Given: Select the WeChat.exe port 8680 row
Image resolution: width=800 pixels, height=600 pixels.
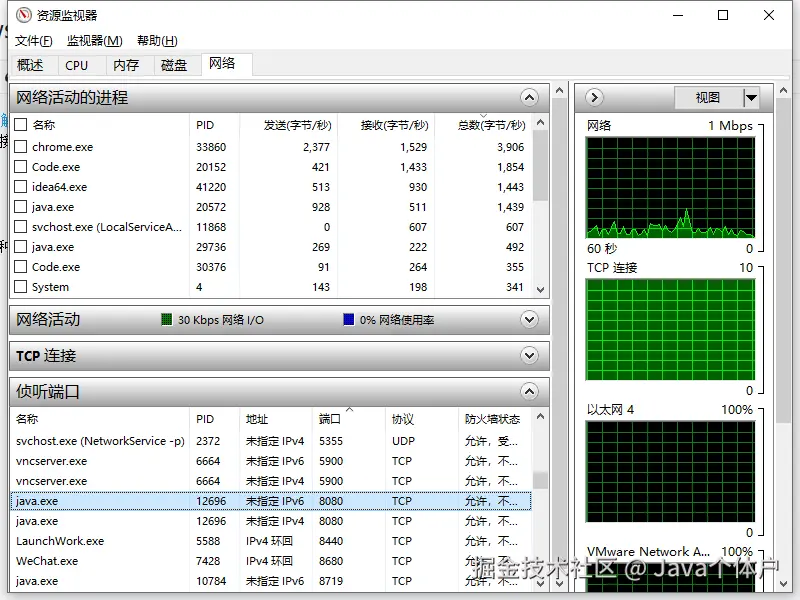Looking at the screenshot, I should click(271, 561).
